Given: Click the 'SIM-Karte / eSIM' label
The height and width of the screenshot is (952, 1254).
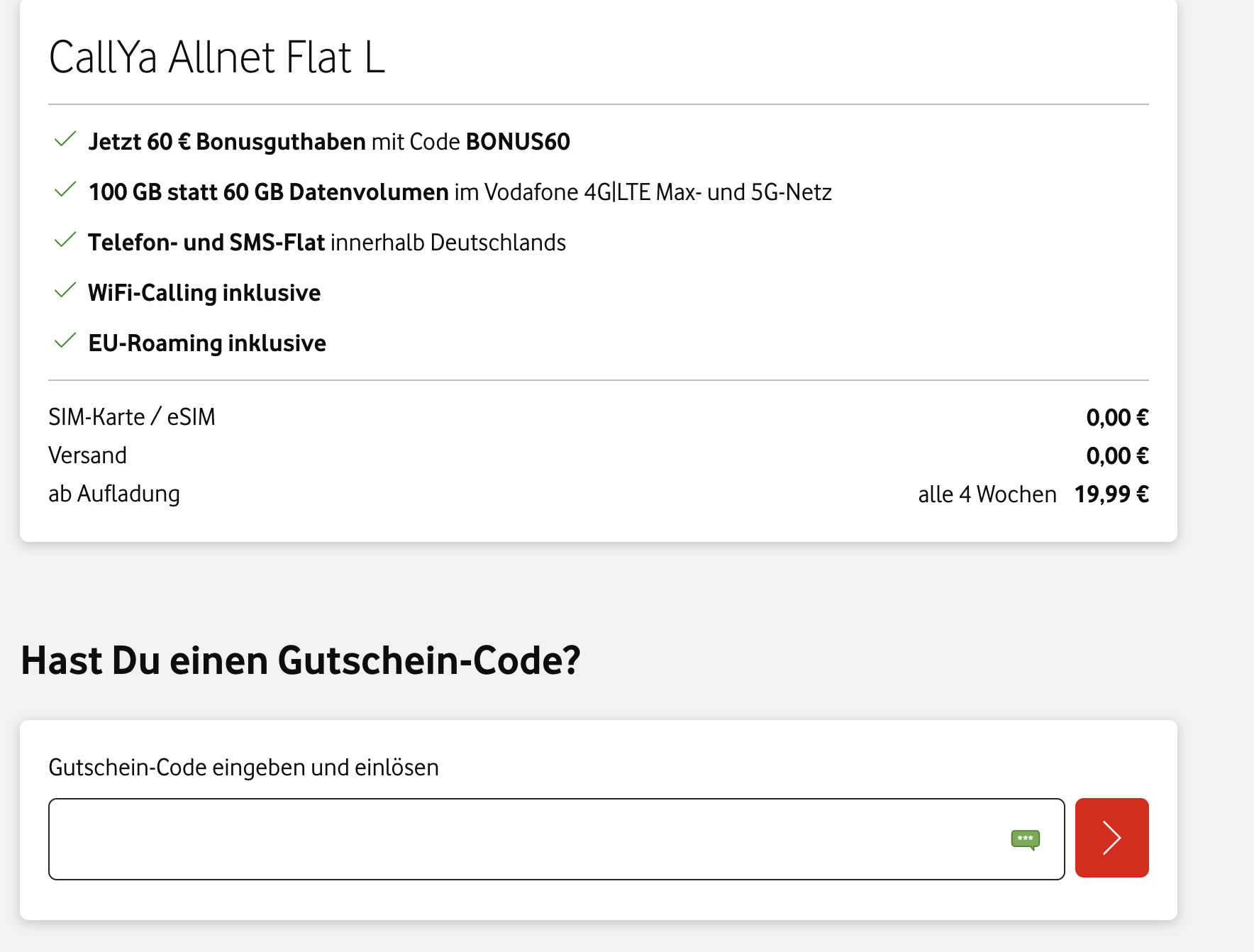Looking at the screenshot, I should click(x=132, y=417).
